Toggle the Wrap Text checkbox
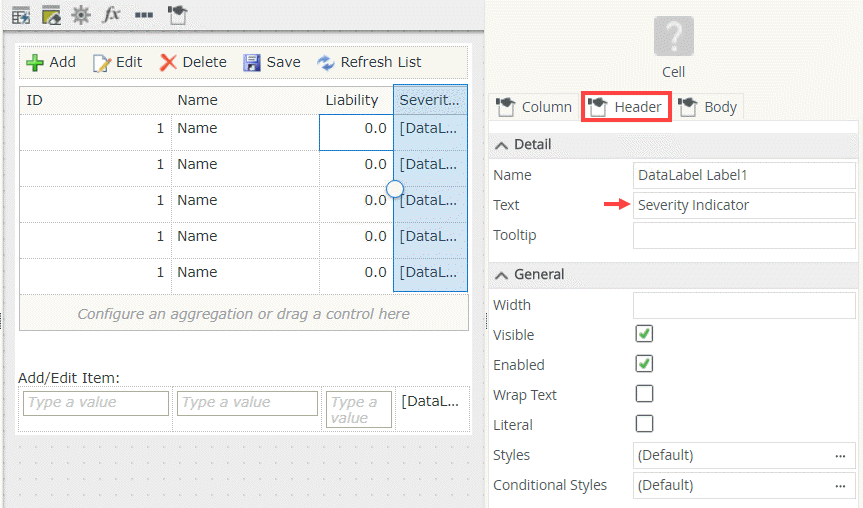Image resolution: width=863 pixels, height=508 pixels. [645, 394]
